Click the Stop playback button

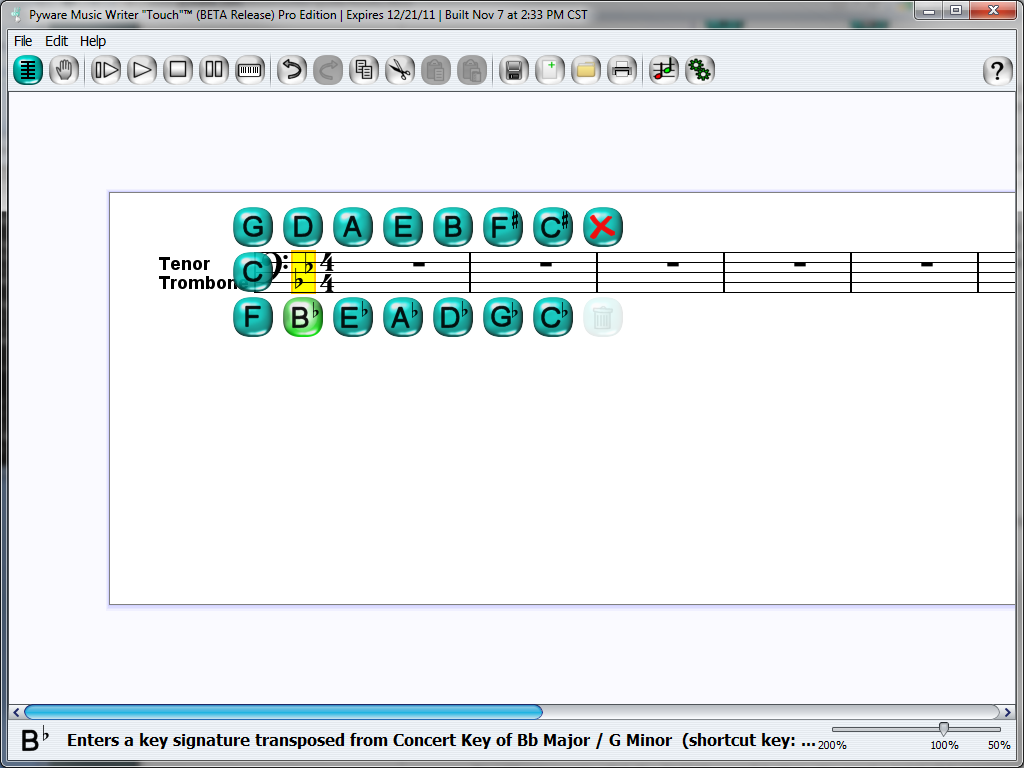click(x=178, y=70)
